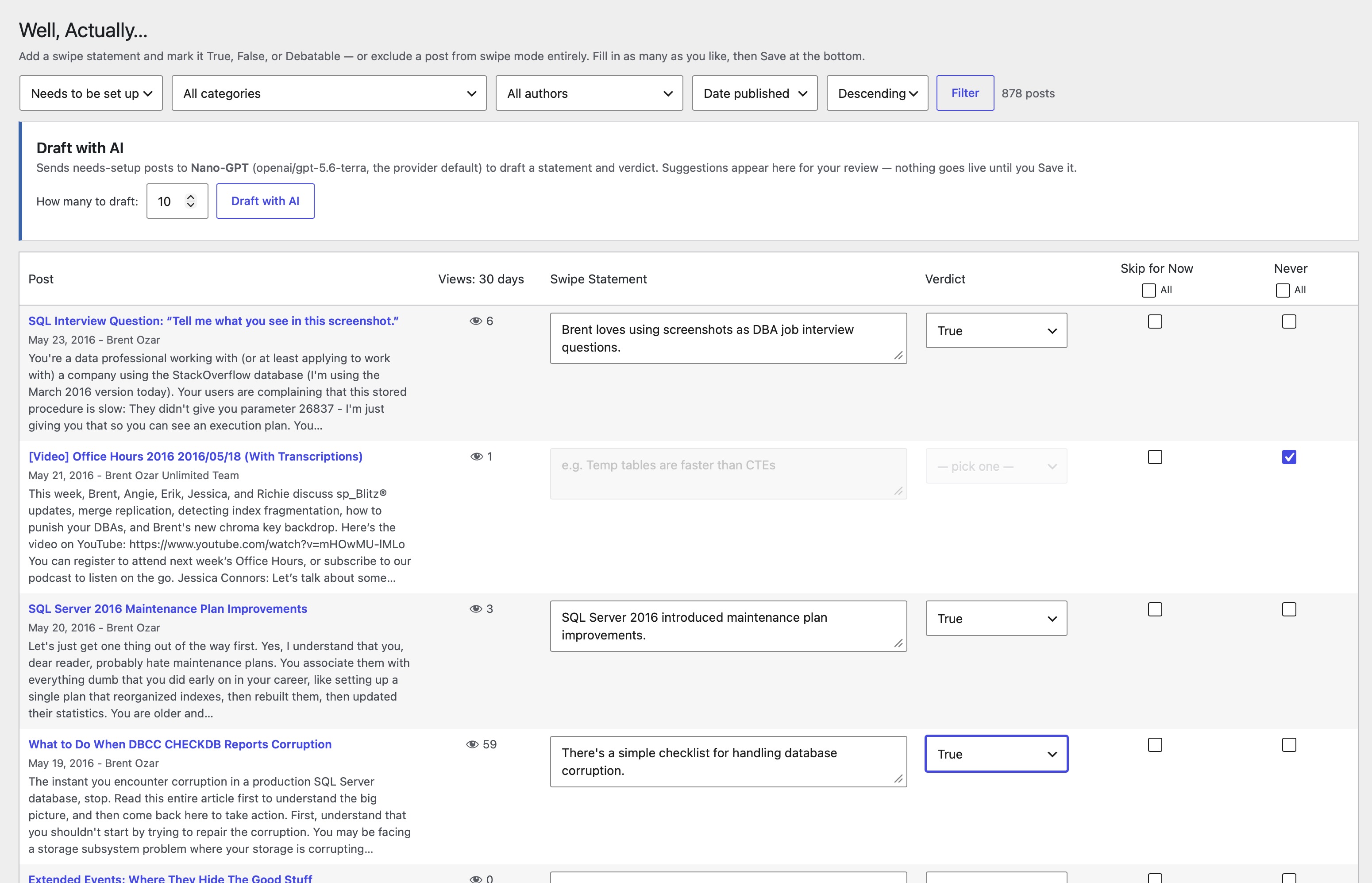Open the verdict dropdown for the Maintenance Plan Improvements post
1372x883 pixels.
point(997,618)
